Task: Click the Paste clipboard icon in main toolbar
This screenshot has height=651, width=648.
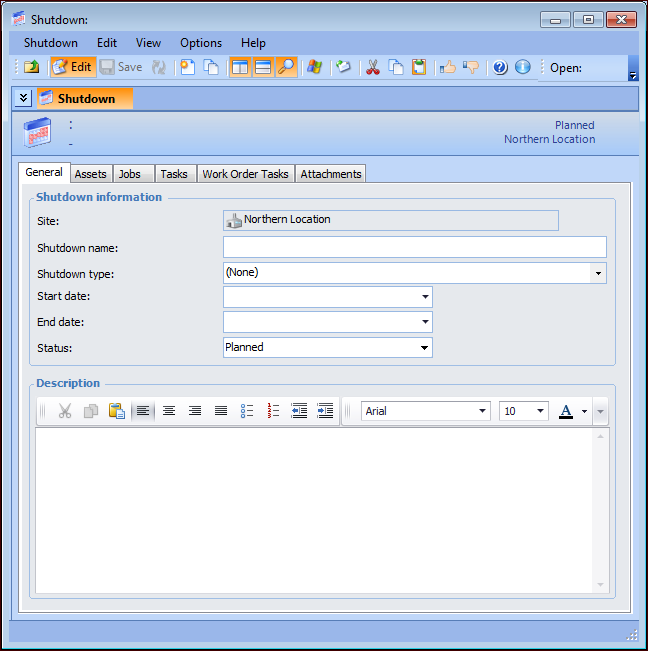Action: pyautogui.click(x=419, y=67)
